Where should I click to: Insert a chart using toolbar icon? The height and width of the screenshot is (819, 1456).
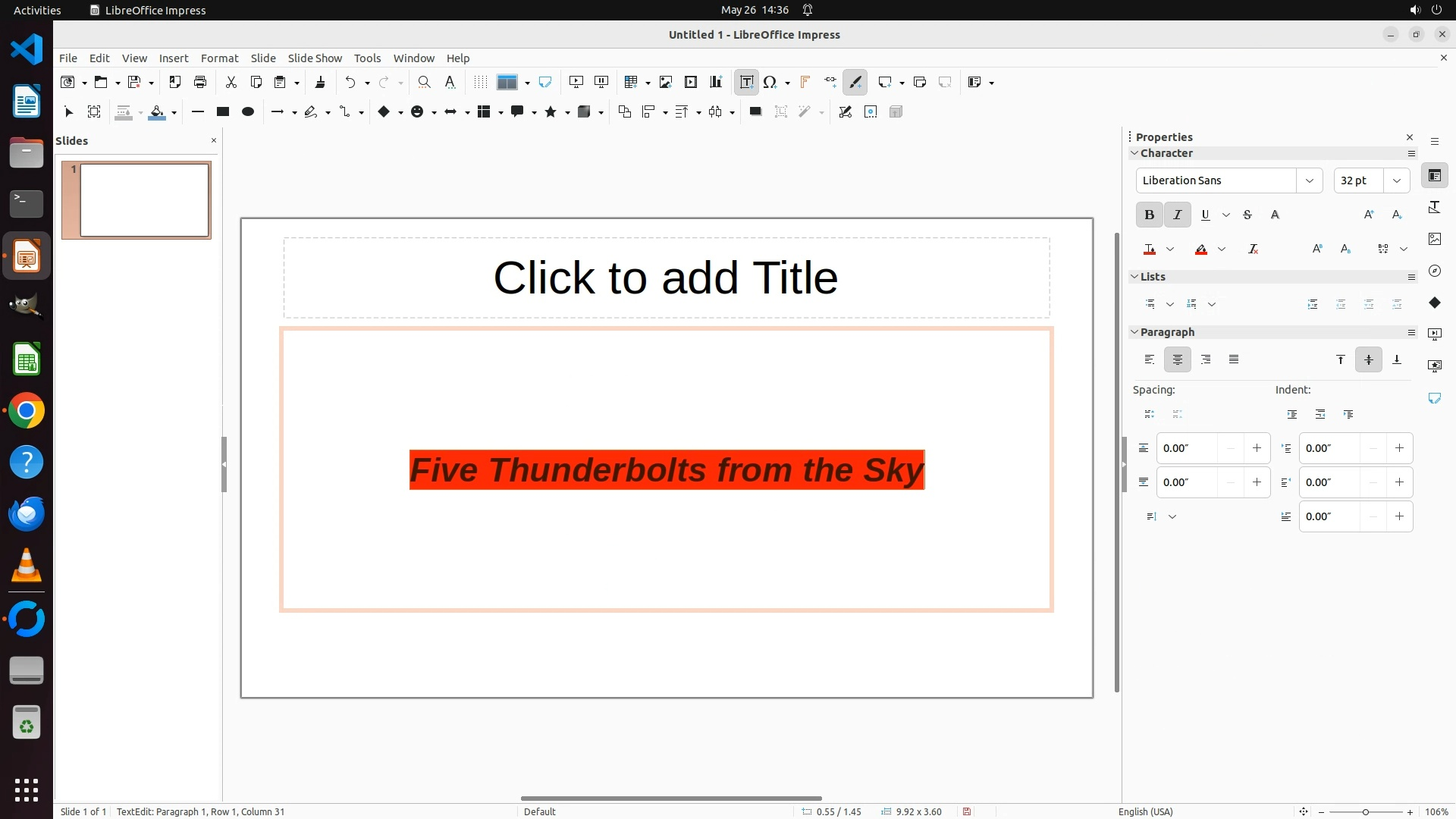click(x=716, y=82)
